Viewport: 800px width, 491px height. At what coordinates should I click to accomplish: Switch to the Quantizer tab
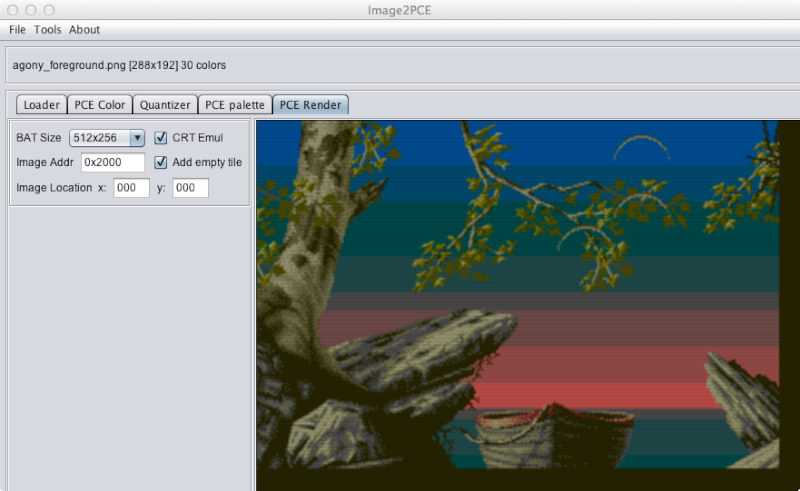tap(165, 105)
